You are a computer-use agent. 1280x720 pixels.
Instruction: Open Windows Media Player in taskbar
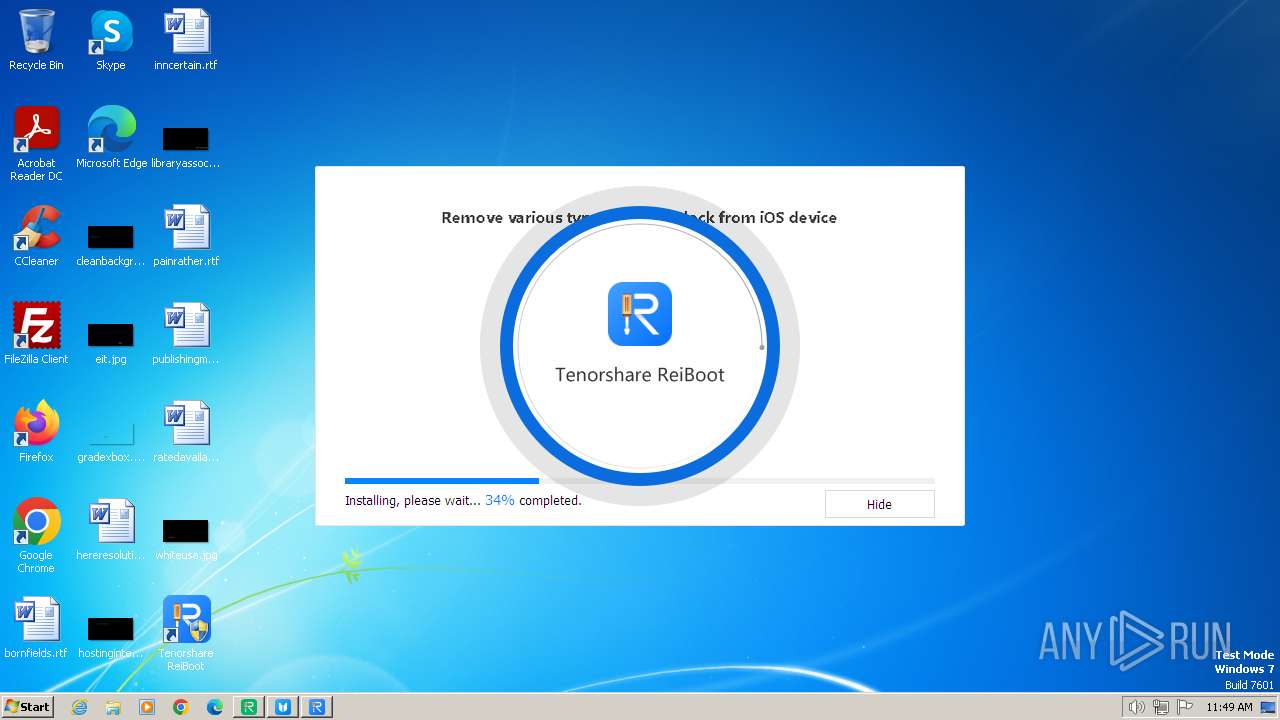tap(147, 707)
